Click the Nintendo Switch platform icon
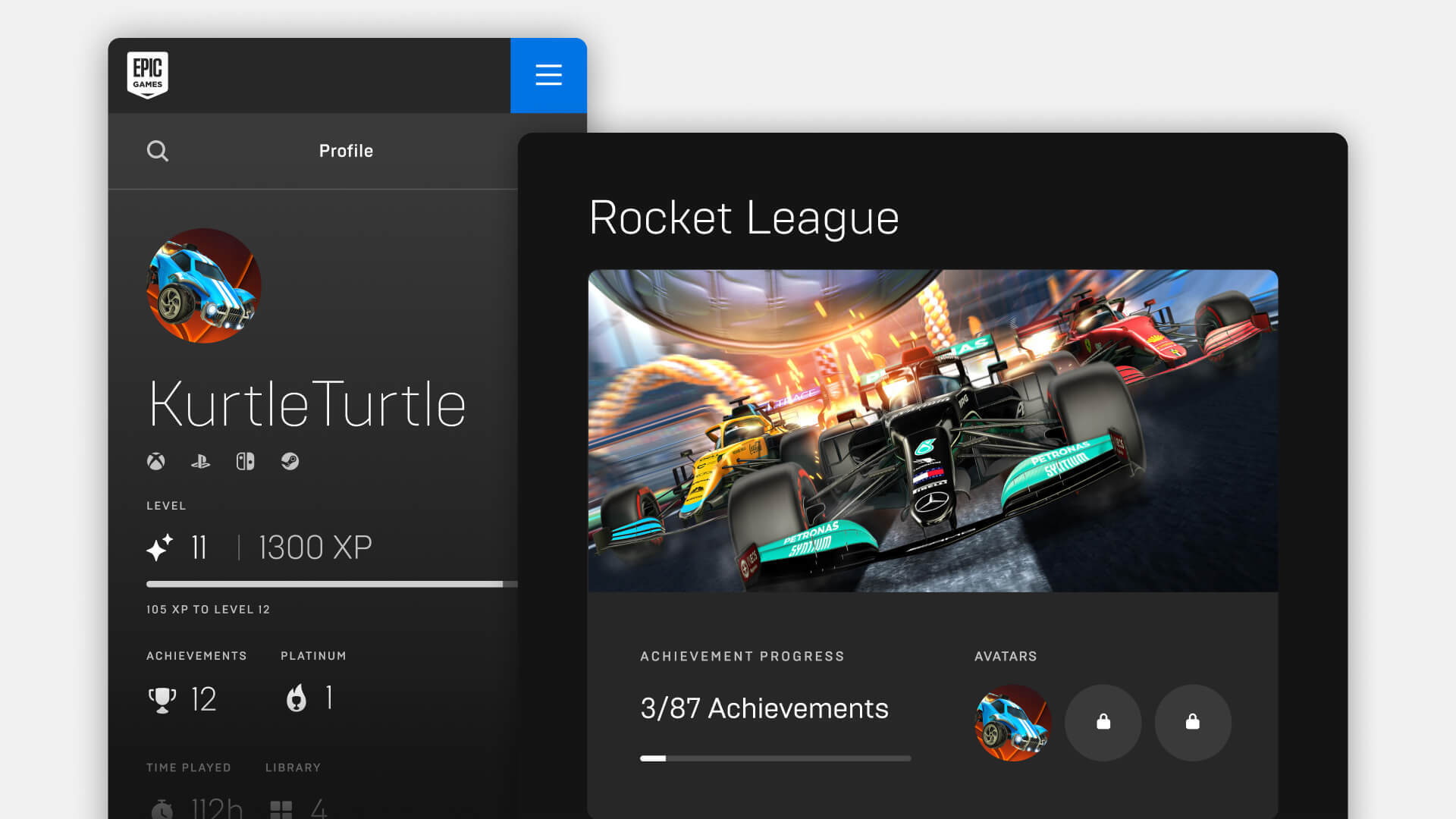The width and height of the screenshot is (1456, 819). [x=244, y=461]
